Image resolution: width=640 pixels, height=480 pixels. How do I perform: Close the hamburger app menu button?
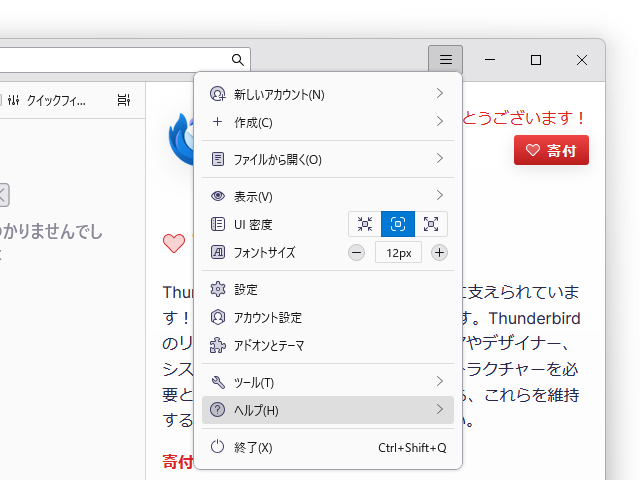445,60
